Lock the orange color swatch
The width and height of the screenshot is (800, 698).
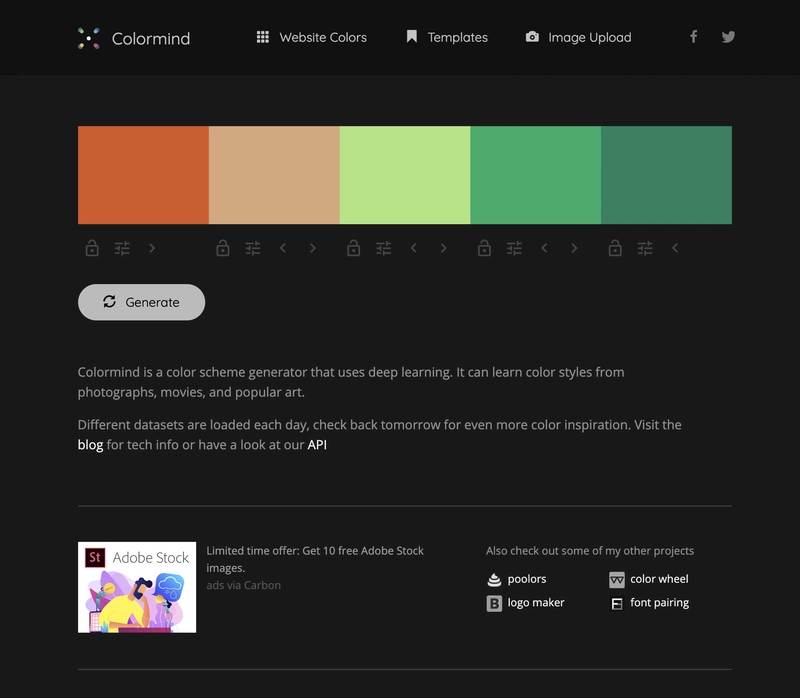click(x=92, y=248)
